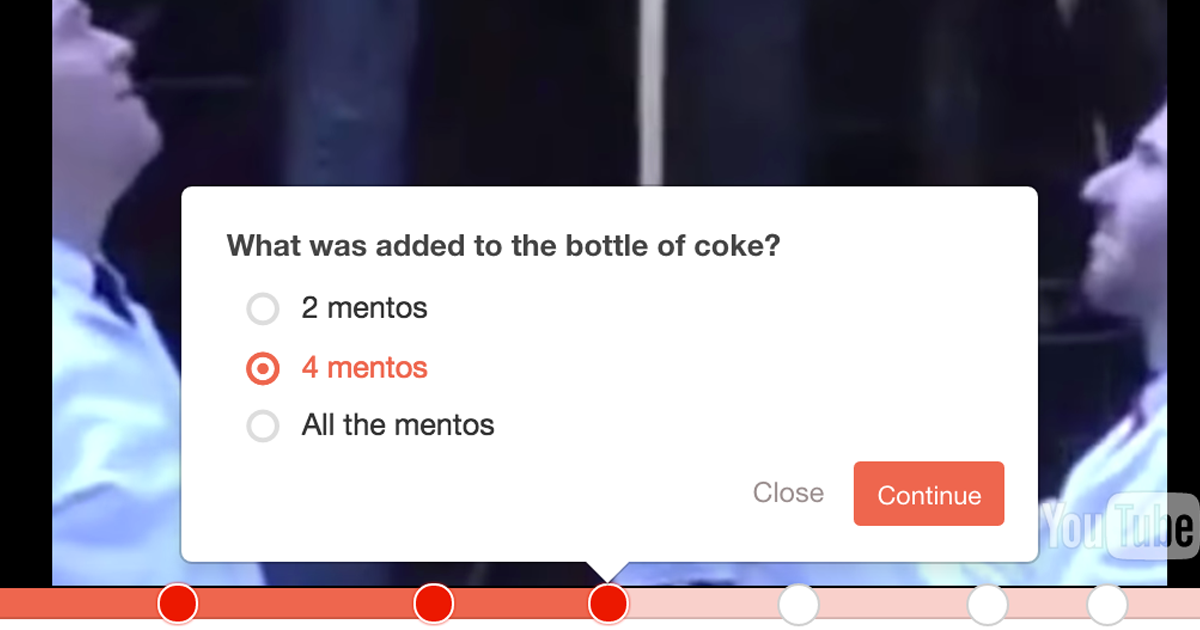Click the question heading about the coke bottle
Screen dimensions: 1200x630
pyautogui.click(x=503, y=246)
